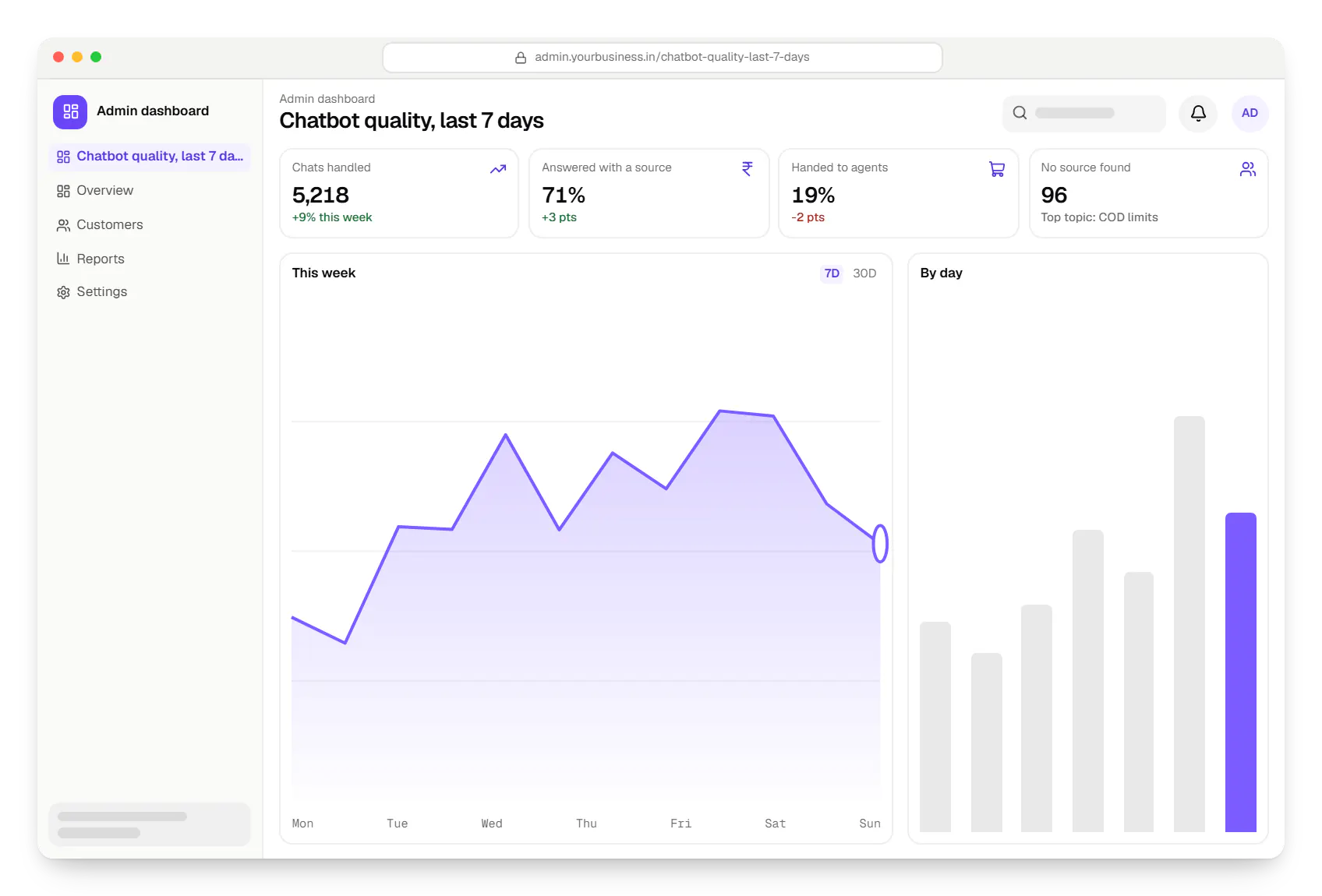Click the Fri axis label
The image size is (1322, 896).
[x=680, y=824]
